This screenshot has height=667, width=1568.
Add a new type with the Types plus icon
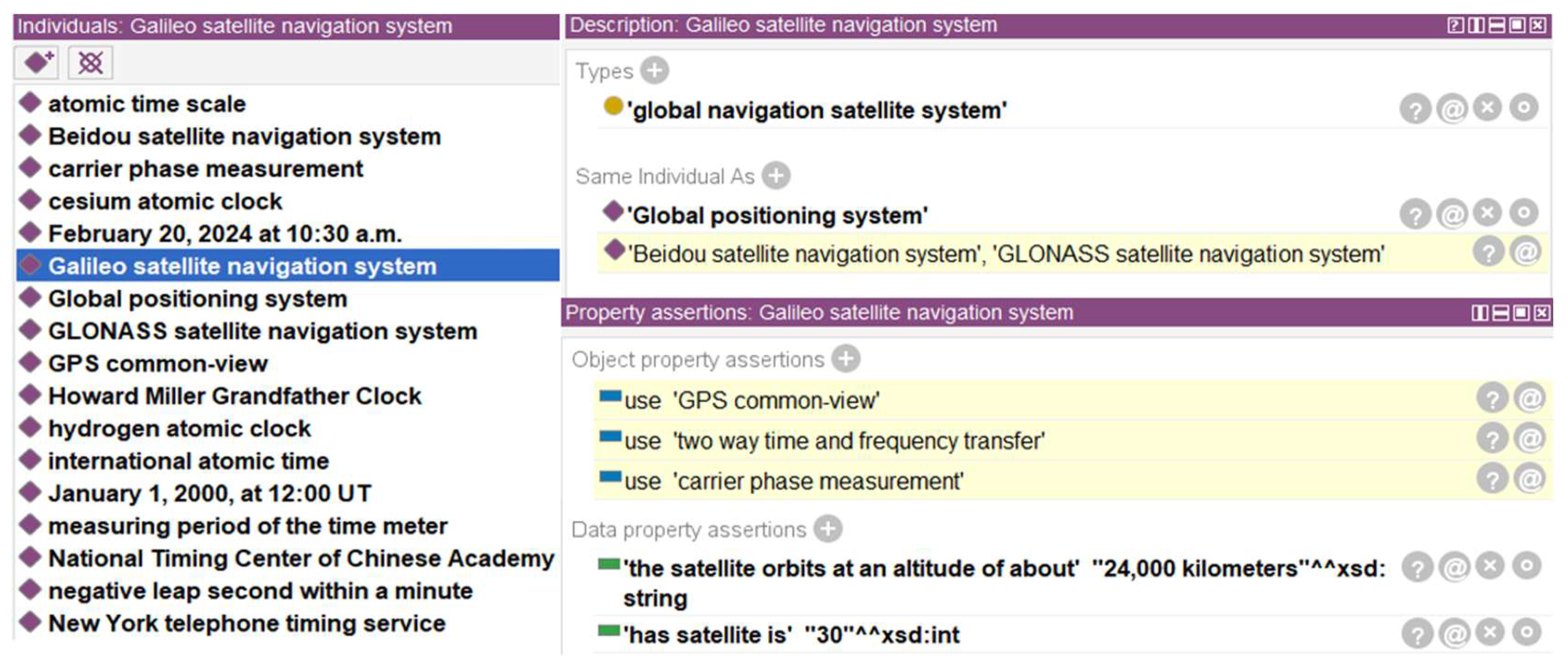[654, 71]
